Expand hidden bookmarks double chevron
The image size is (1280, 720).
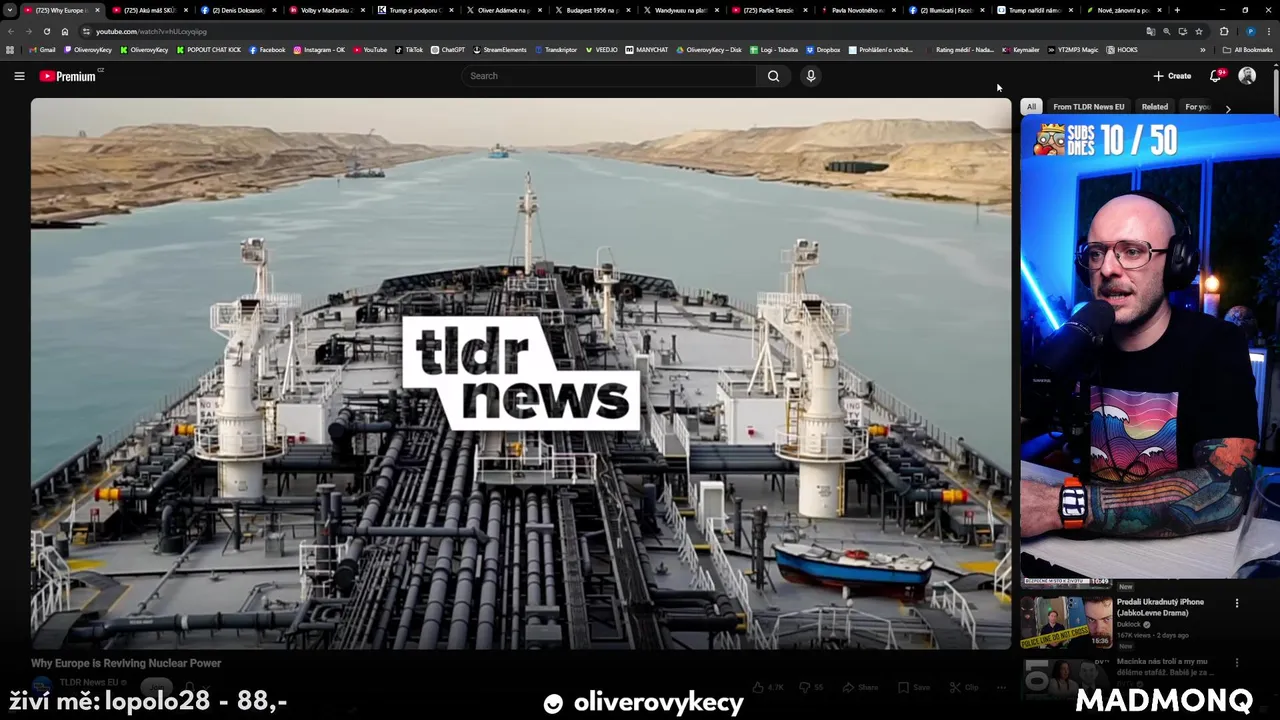click(x=1202, y=50)
